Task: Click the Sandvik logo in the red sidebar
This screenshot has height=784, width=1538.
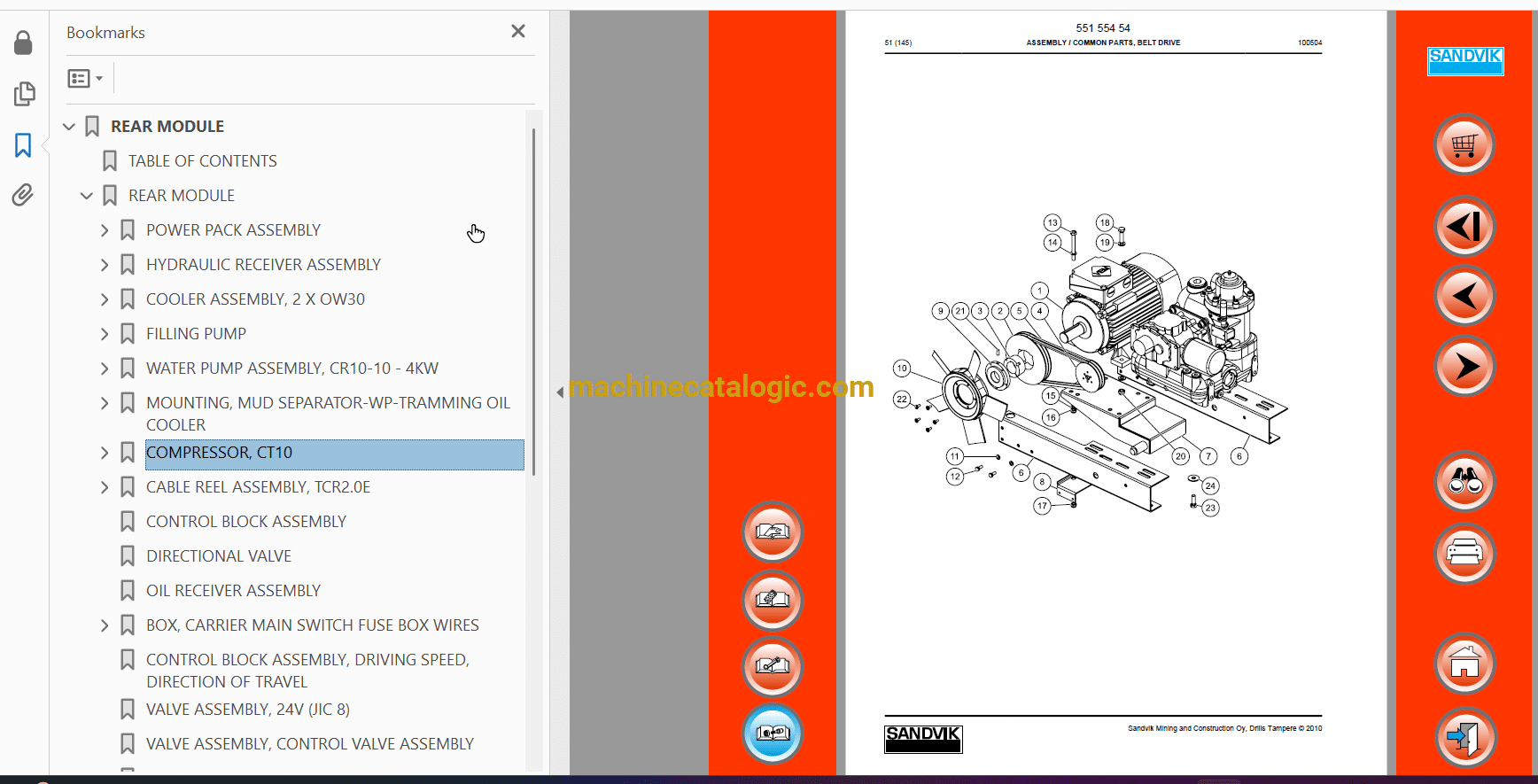Action: [x=1465, y=60]
